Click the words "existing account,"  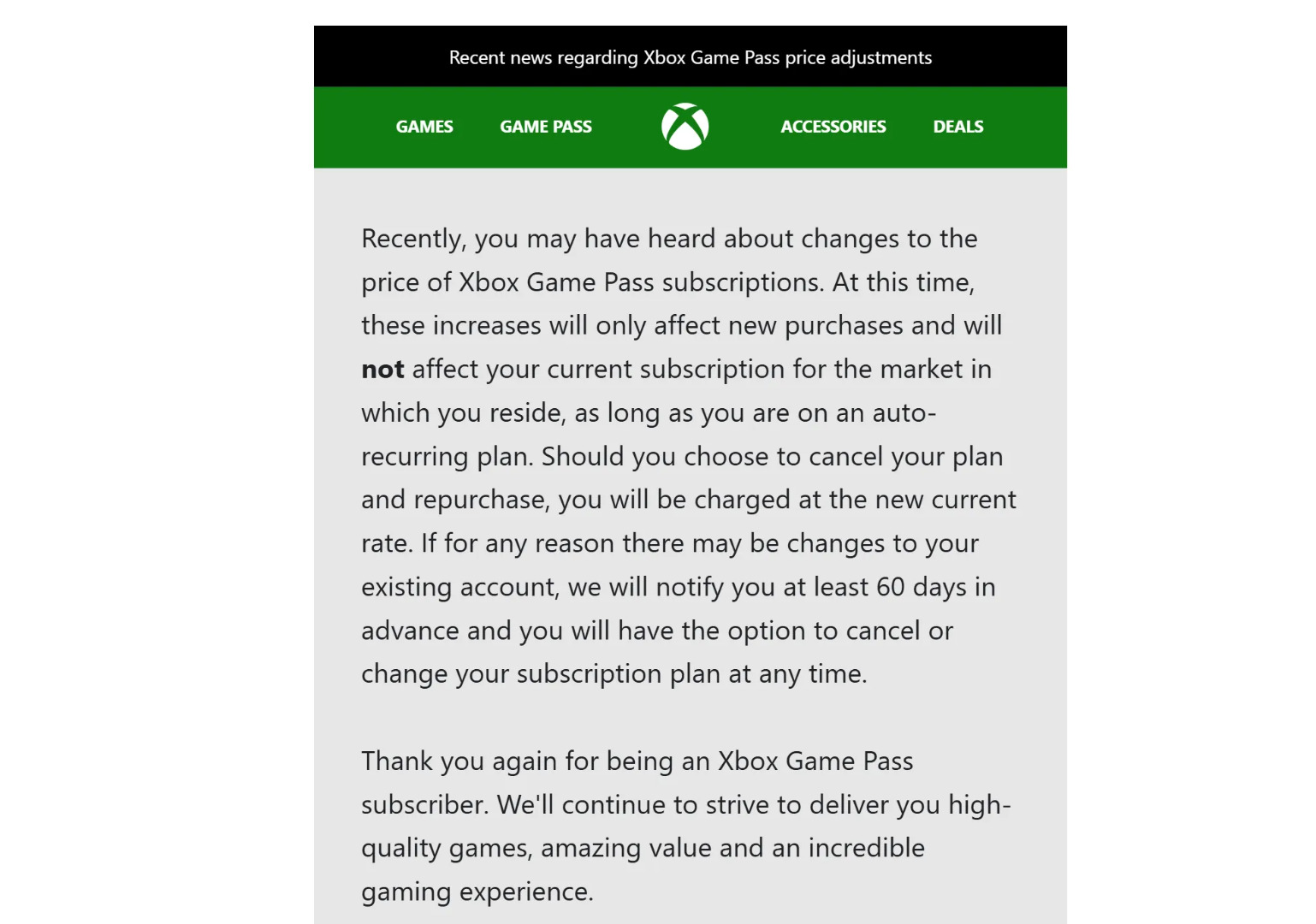click(459, 587)
